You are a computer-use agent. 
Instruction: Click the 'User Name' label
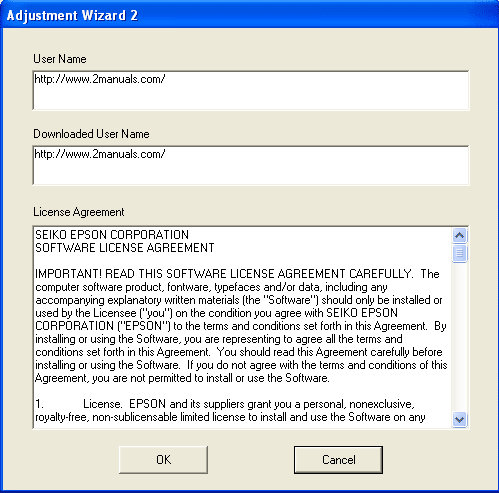tap(60, 59)
